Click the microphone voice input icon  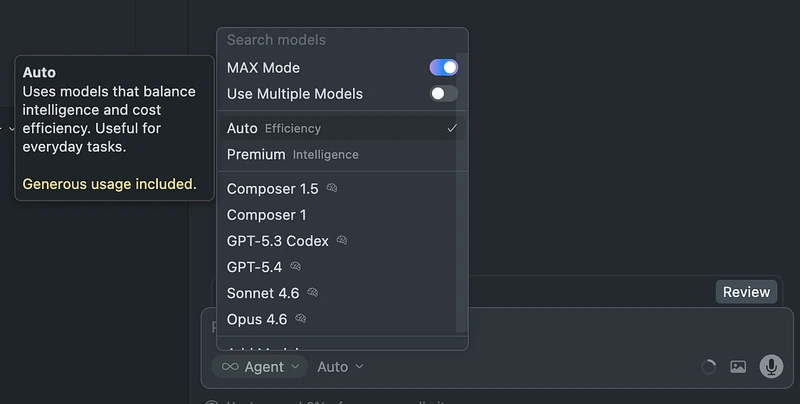pos(771,366)
